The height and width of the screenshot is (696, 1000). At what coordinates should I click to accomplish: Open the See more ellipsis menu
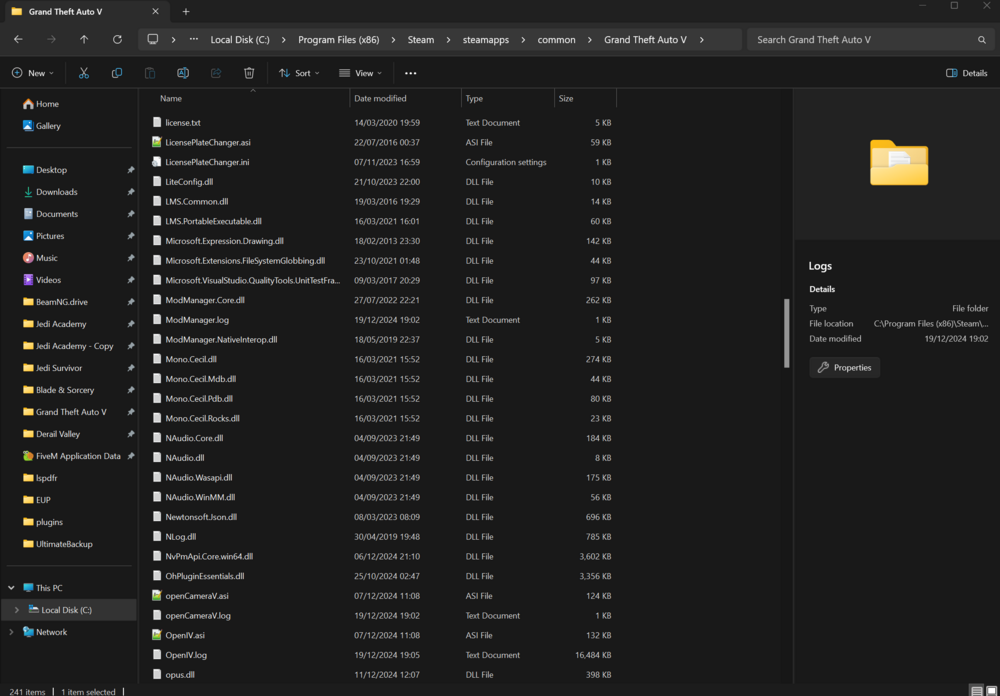(x=408, y=72)
